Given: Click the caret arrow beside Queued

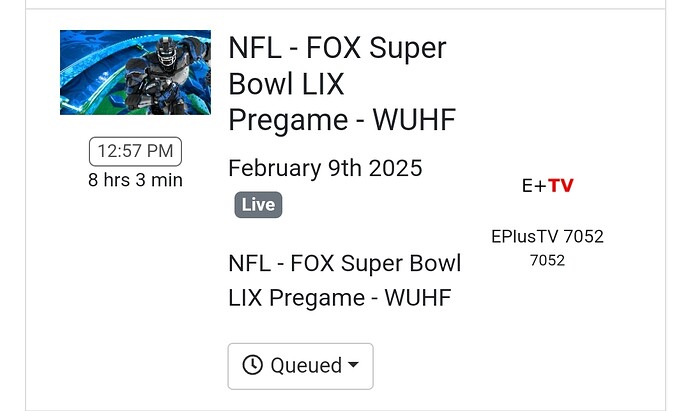Looking at the screenshot, I should point(353,366).
